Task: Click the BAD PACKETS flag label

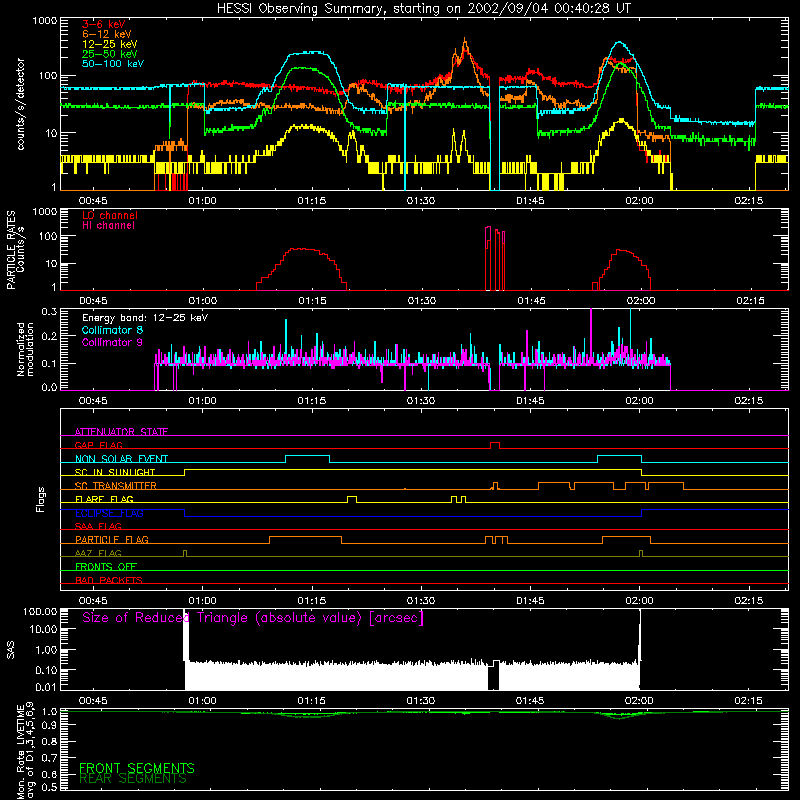Action: click(x=109, y=580)
